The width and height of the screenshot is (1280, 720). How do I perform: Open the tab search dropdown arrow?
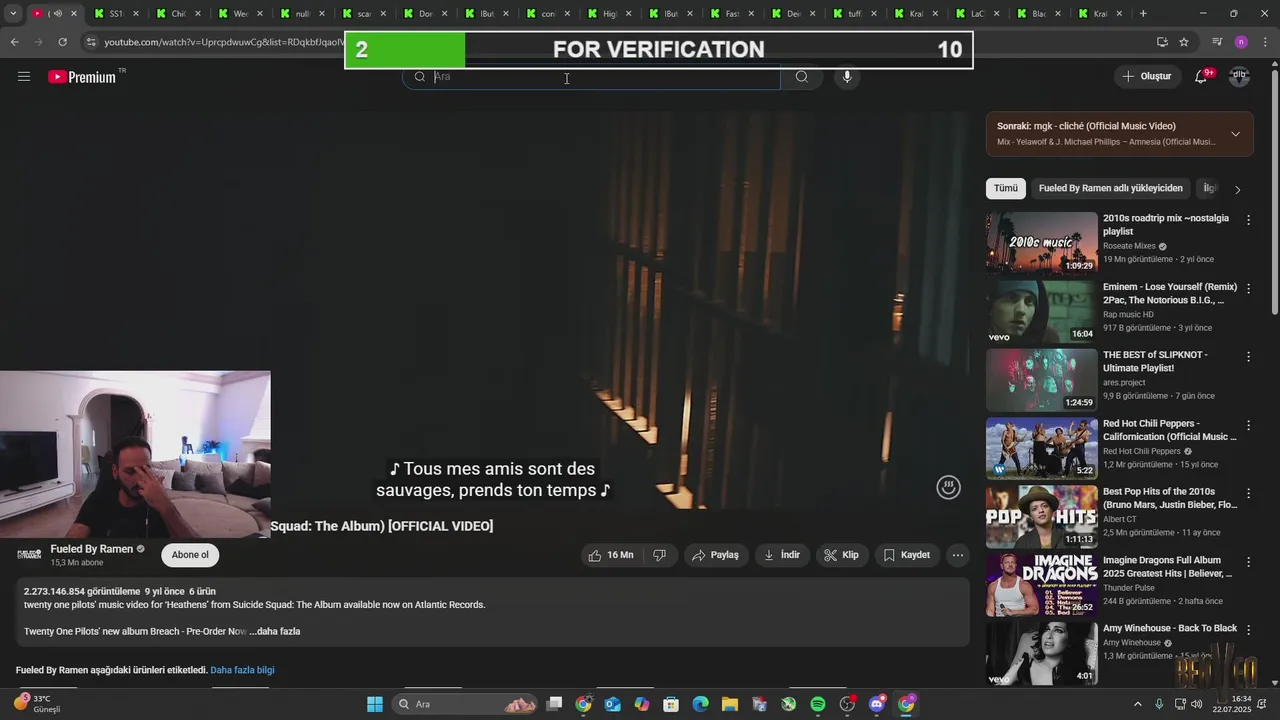coord(13,14)
